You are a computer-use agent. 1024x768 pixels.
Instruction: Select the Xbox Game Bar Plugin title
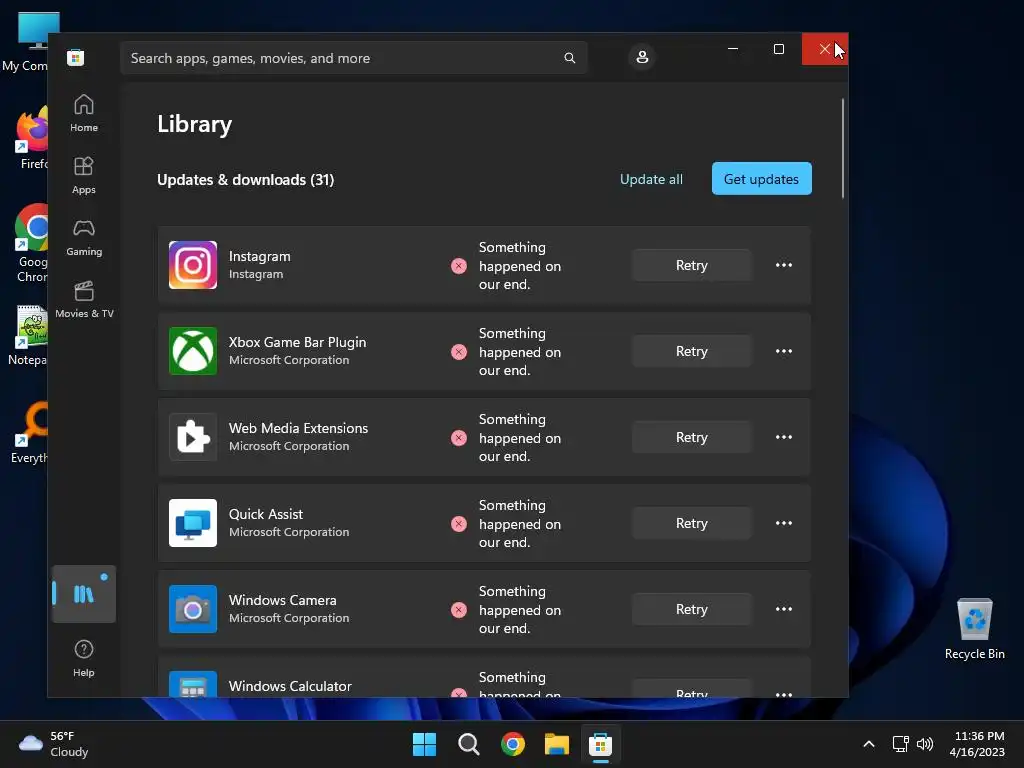coord(297,342)
